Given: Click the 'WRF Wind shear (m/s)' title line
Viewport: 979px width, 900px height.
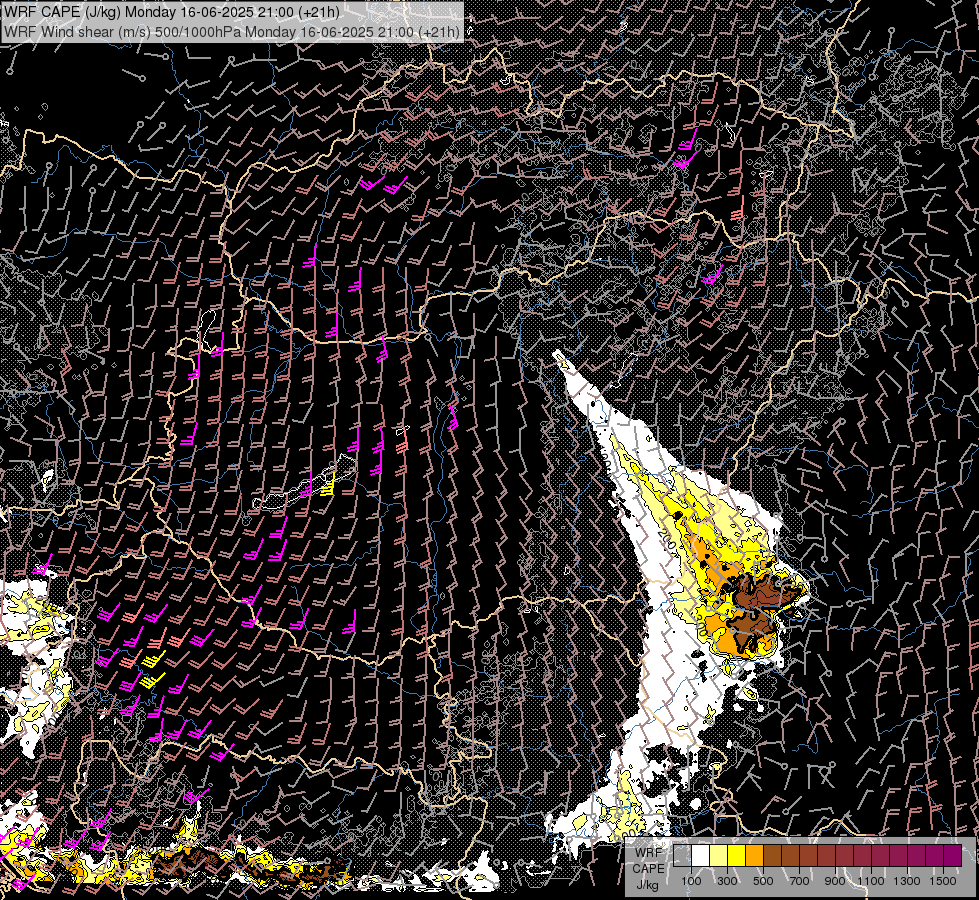Looking at the screenshot, I should tap(232, 31).
